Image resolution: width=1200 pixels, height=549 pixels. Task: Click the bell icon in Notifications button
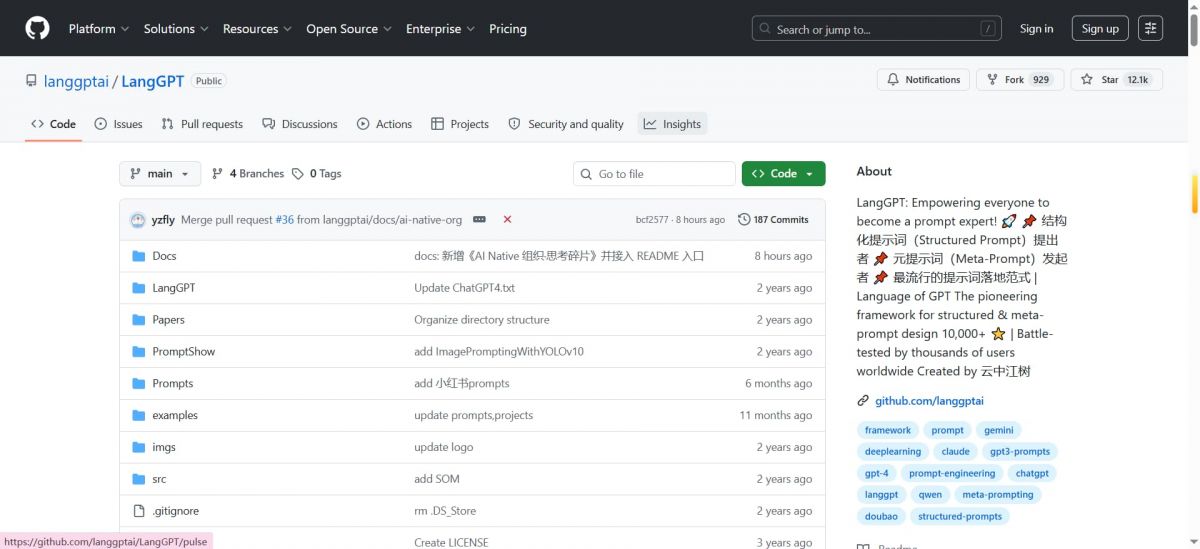893,80
